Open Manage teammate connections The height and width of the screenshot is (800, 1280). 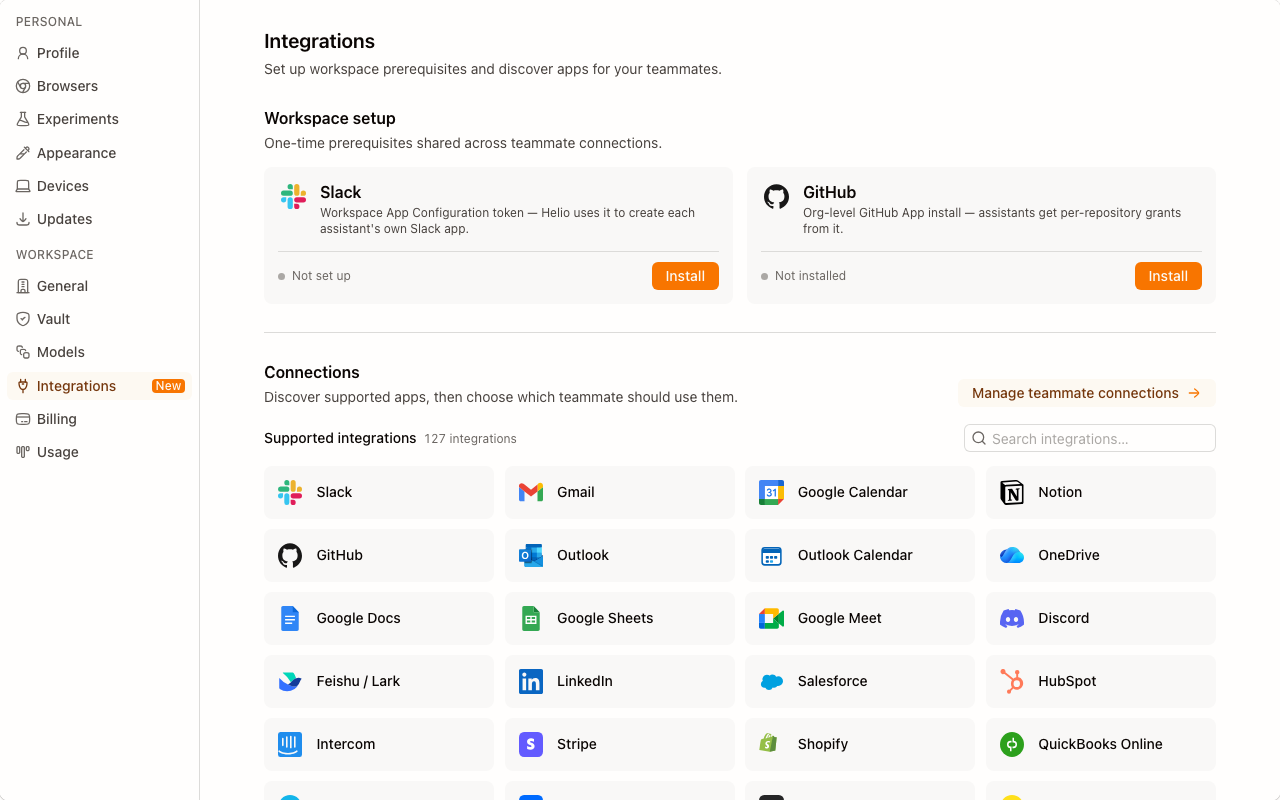click(x=1087, y=393)
